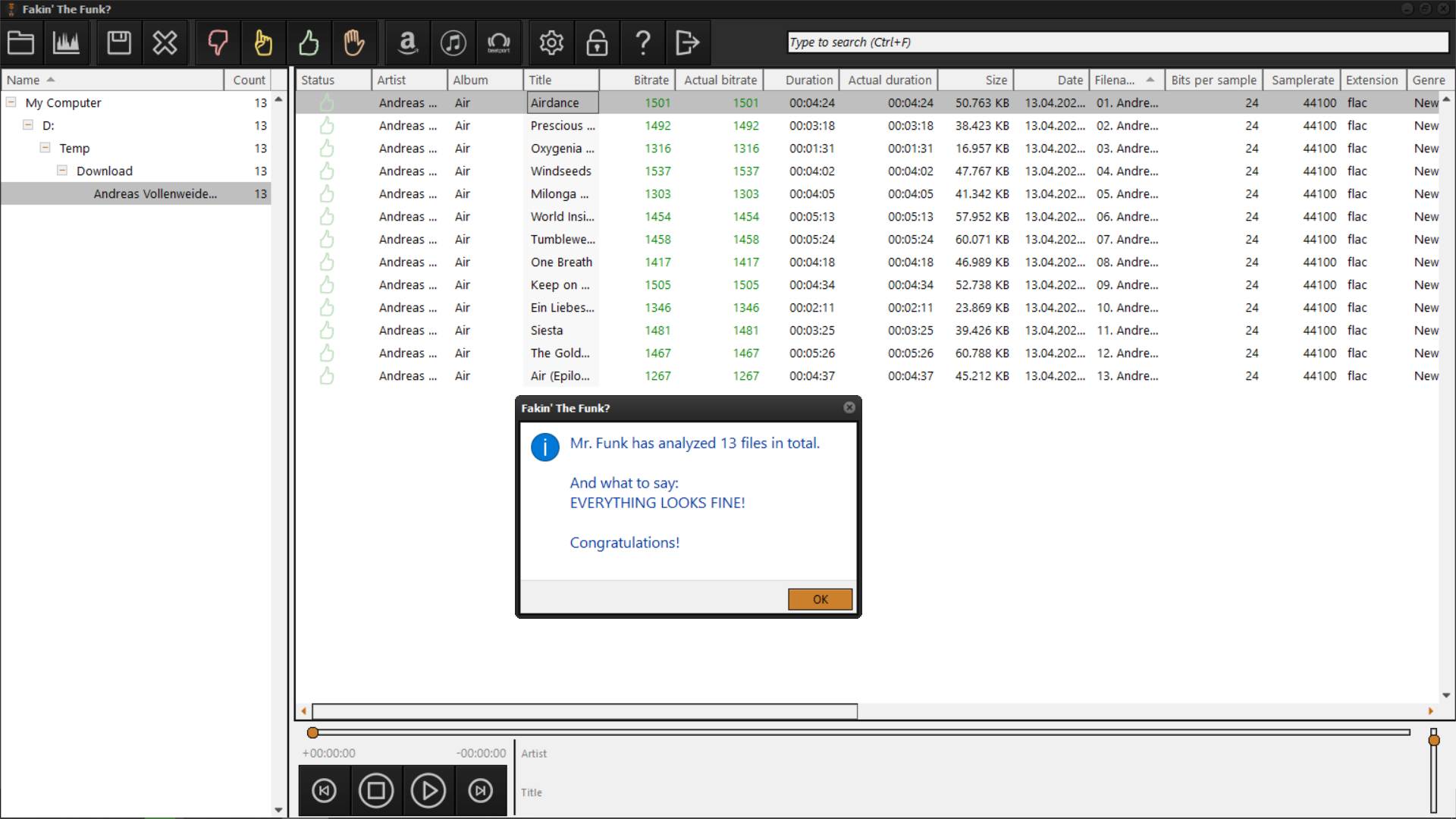Sort by Artist column header

(409, 80)
